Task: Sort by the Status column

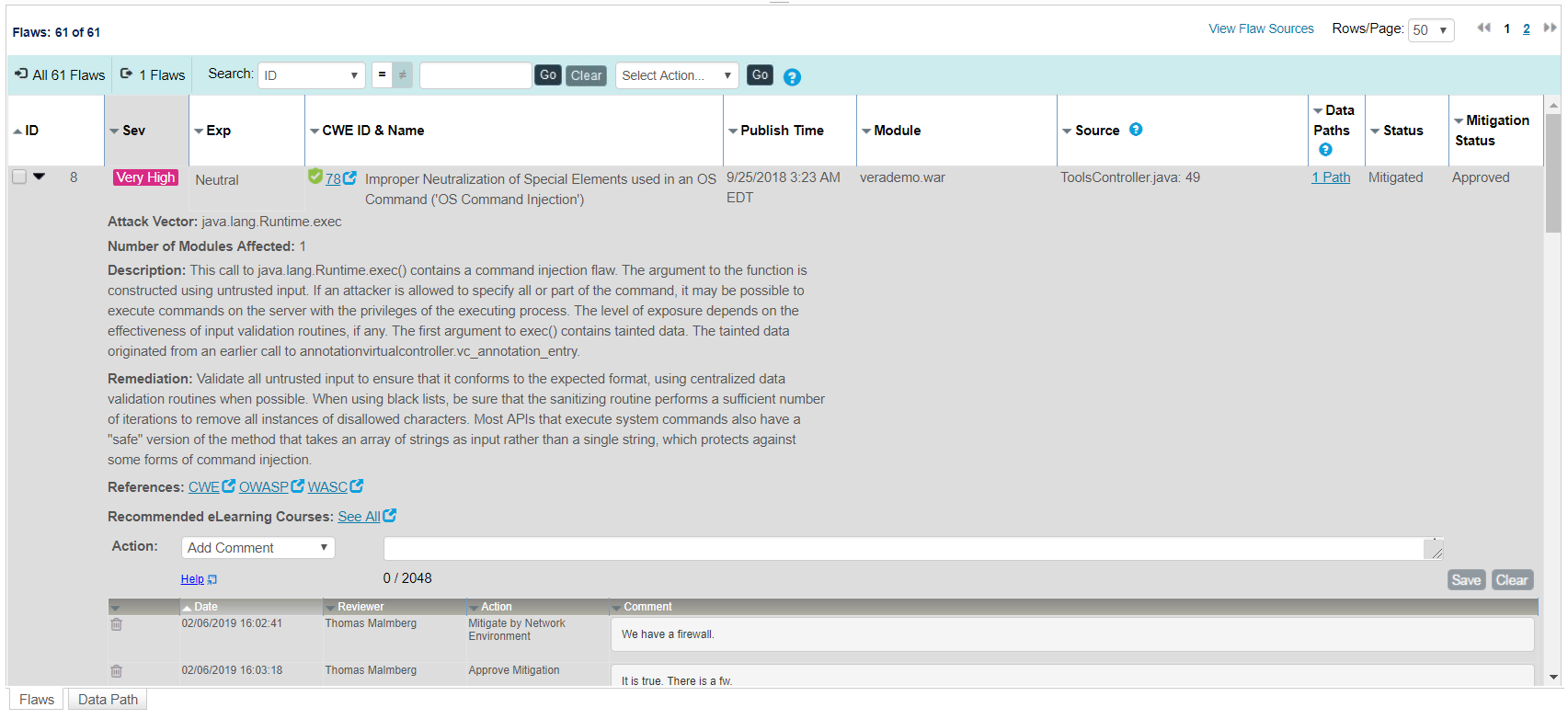Action: (x=1397, y=131)
